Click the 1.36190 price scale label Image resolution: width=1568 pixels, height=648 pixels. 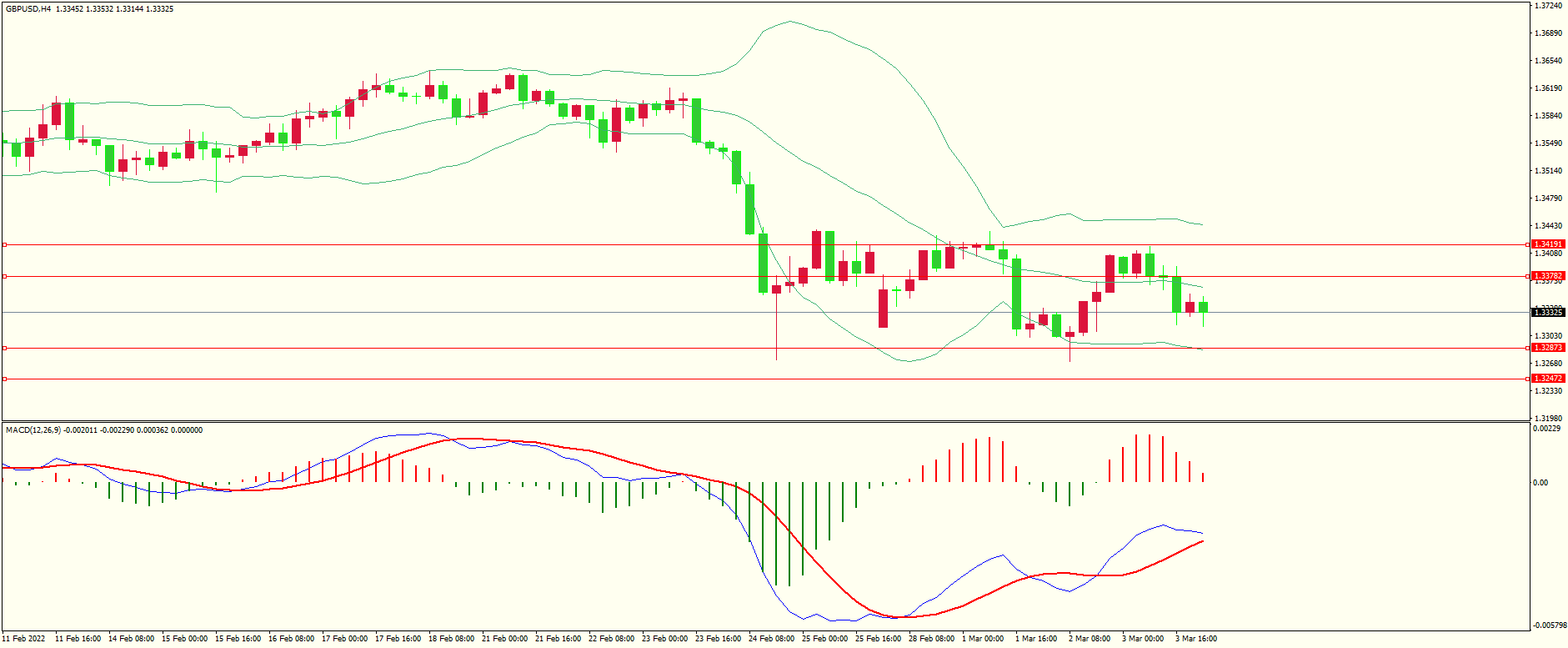coord(1548,88)
